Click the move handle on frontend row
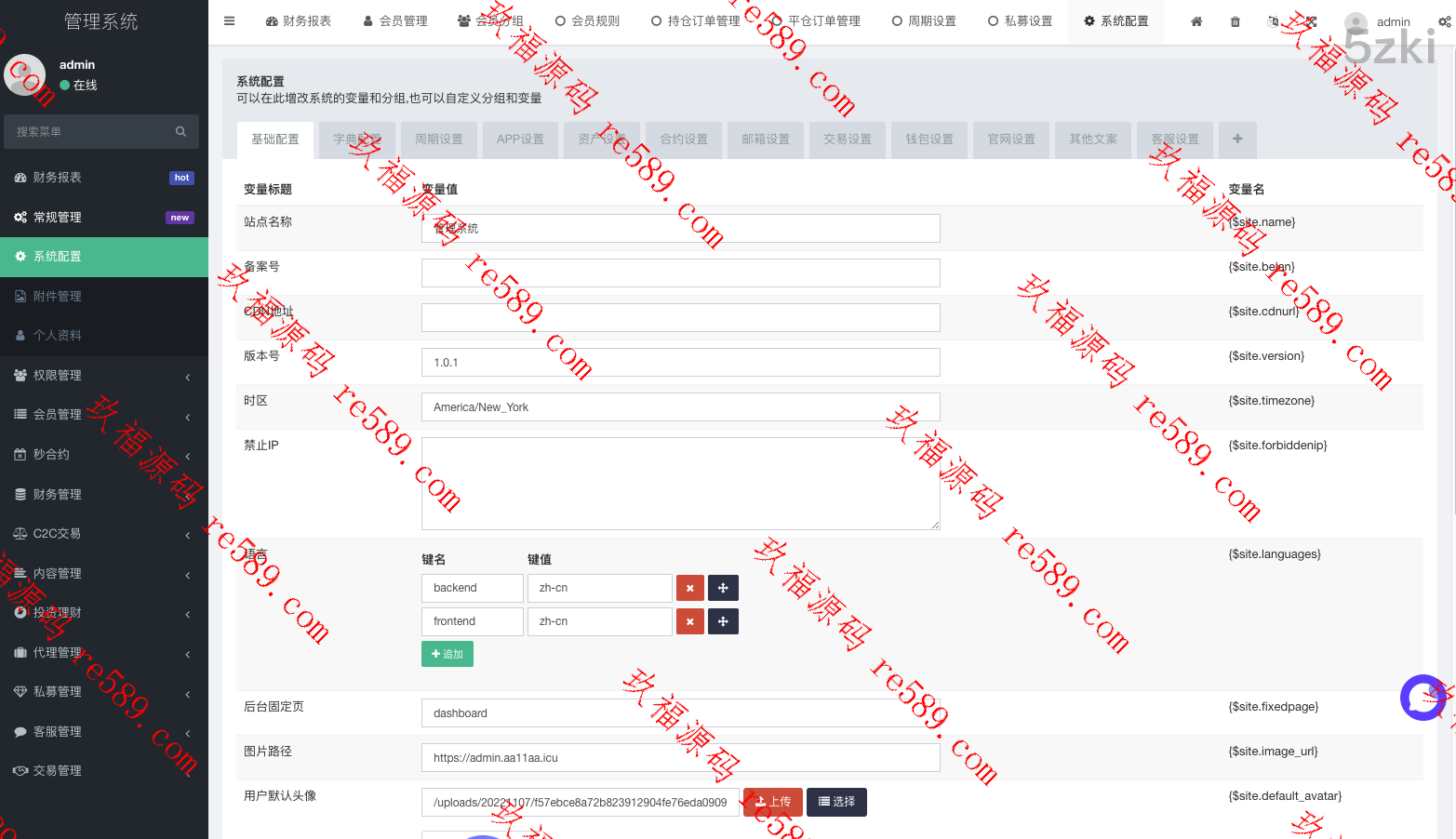The height and width of the screenshot is (839, 1456). pos(723,621)
